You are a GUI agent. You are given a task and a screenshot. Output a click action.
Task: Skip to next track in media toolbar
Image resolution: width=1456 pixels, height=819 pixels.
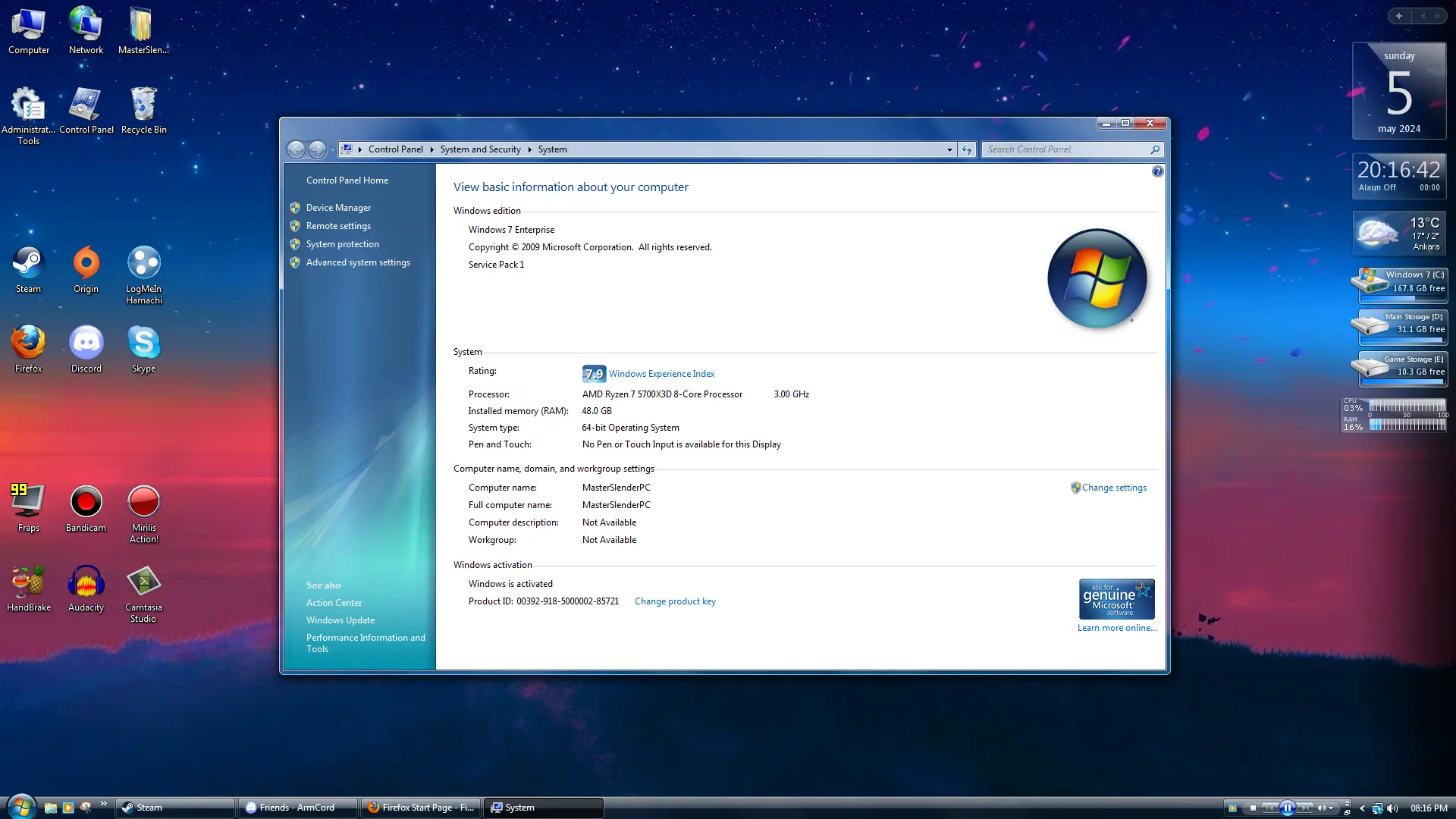(x=1305, y=808)
